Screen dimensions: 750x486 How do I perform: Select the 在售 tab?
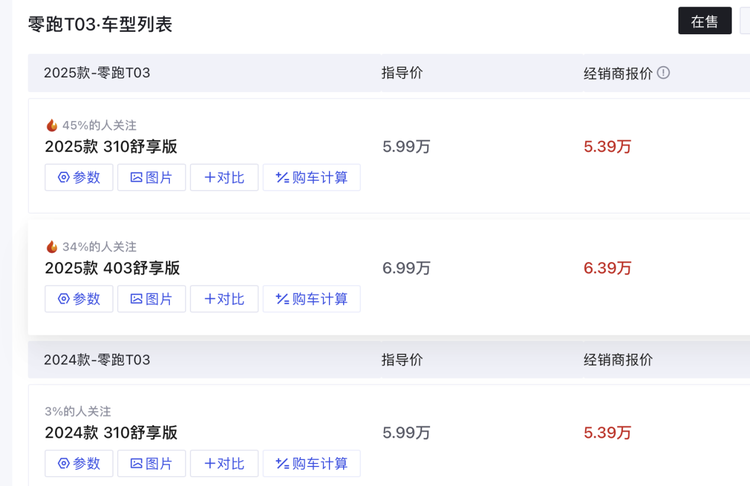coord(705,21)
